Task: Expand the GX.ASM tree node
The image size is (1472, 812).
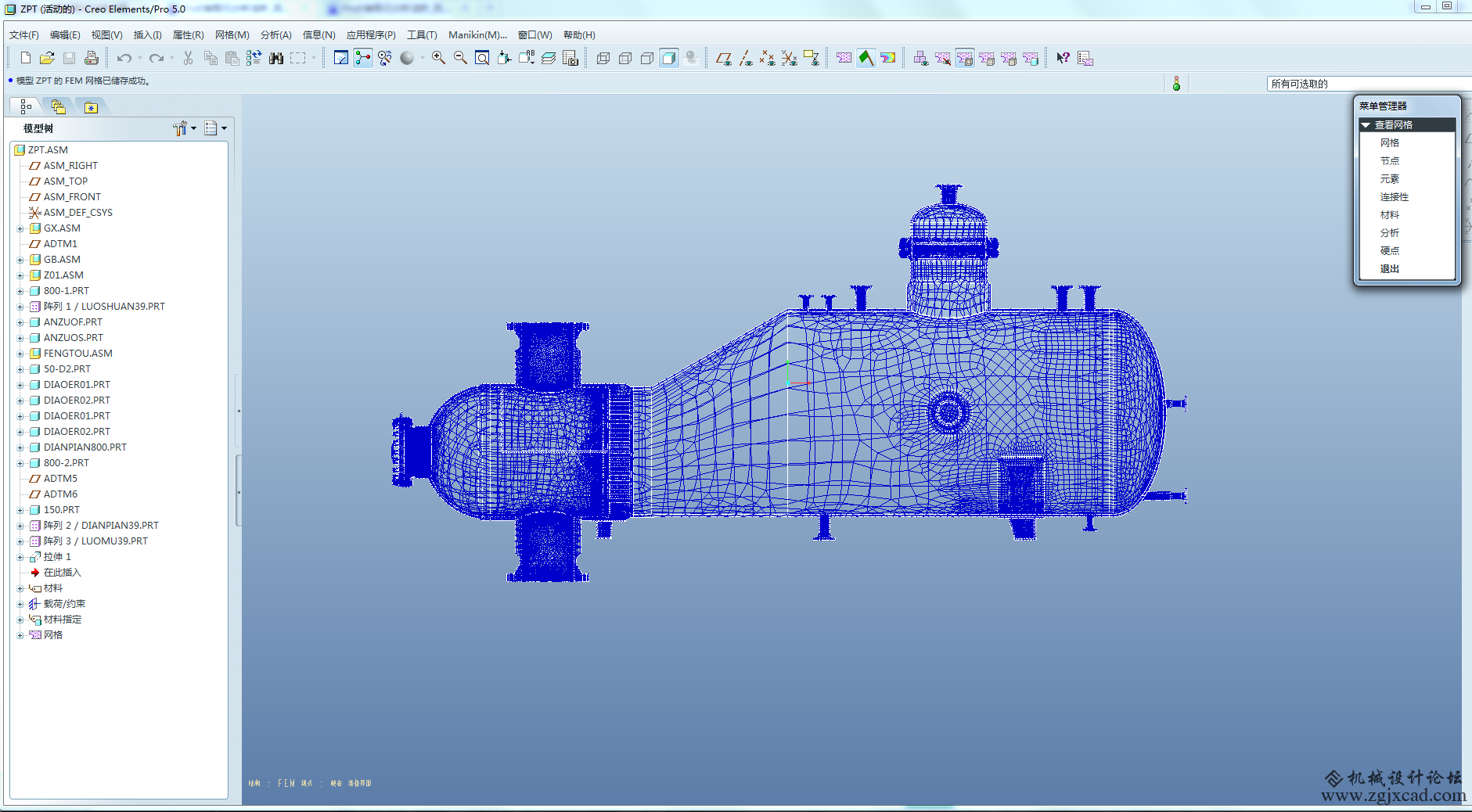Action: [20, 228]
